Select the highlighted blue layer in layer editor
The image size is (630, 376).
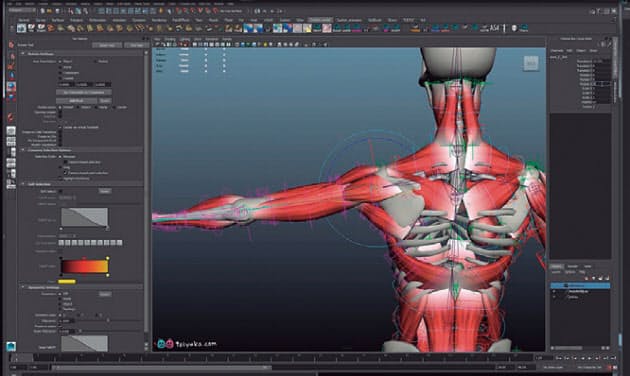coord(580,286)
